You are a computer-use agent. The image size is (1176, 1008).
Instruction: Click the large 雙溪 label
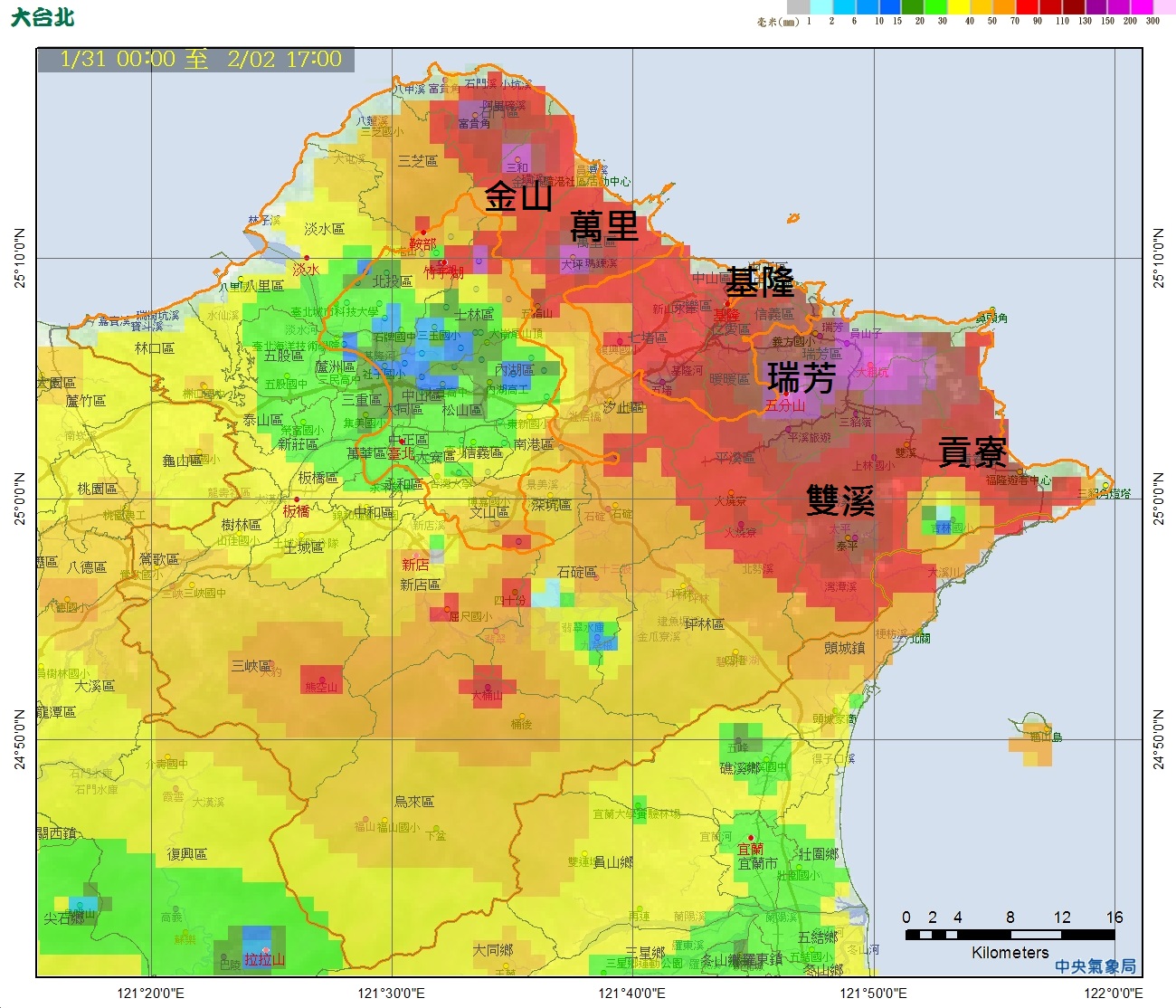(x=840, y=500)
